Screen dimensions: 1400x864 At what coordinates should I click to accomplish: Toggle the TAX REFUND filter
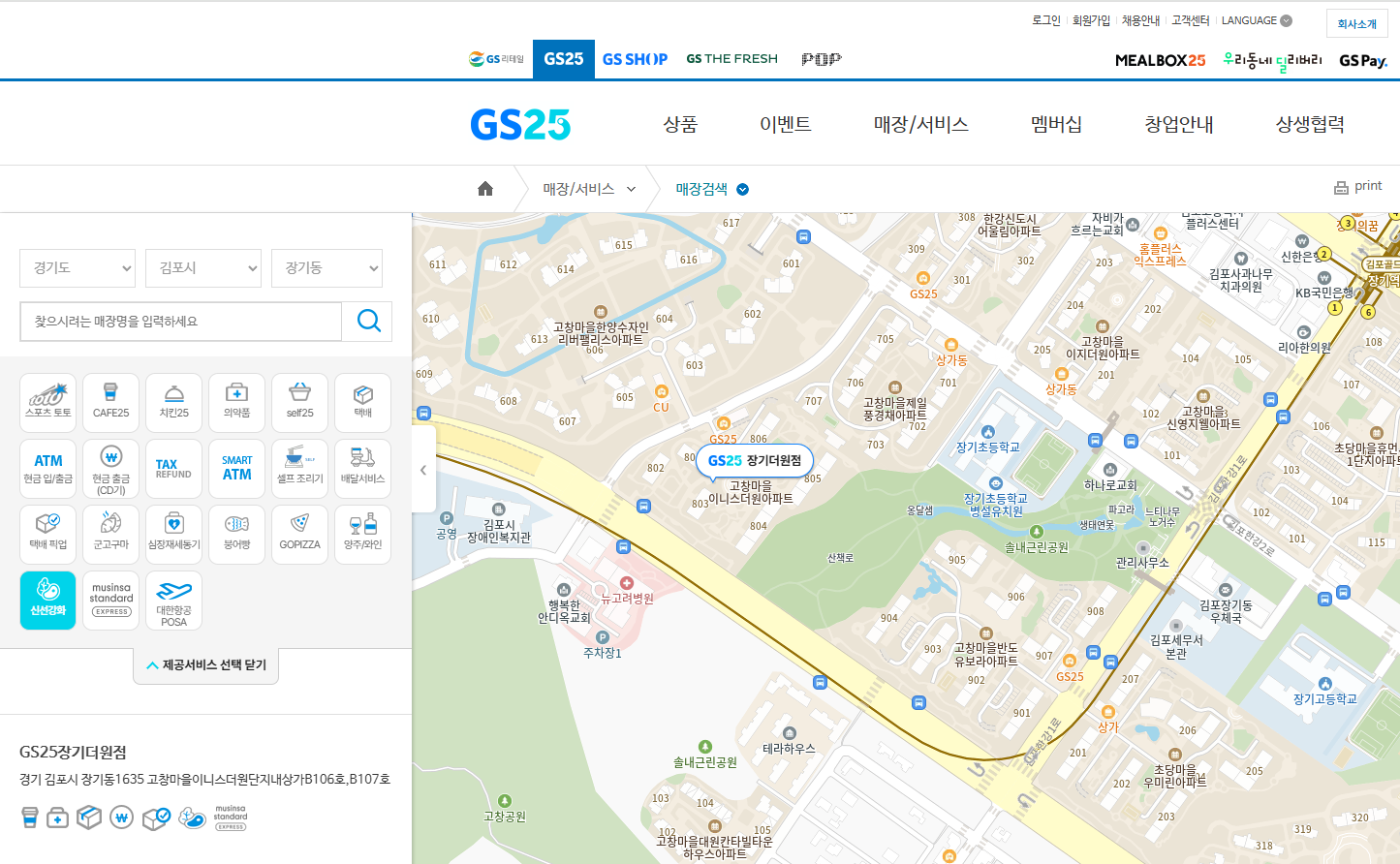(x=173, y=469)
